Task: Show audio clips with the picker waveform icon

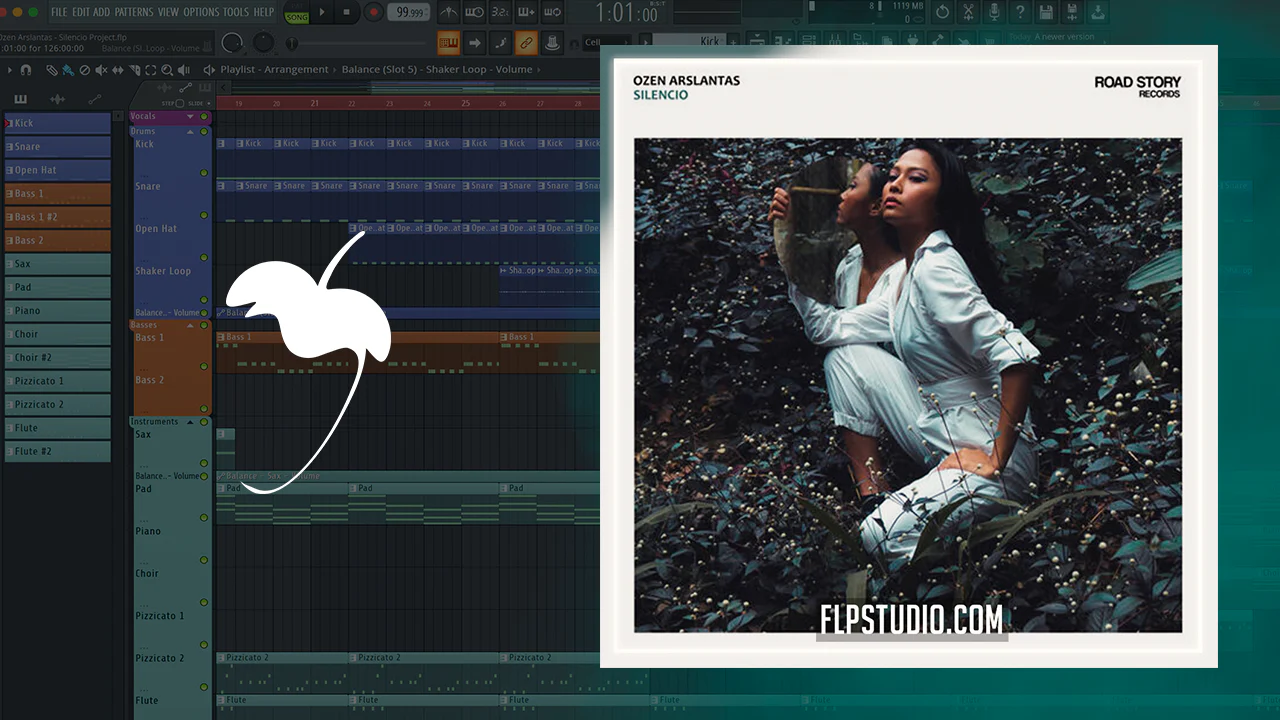Action: click(58, 99)
